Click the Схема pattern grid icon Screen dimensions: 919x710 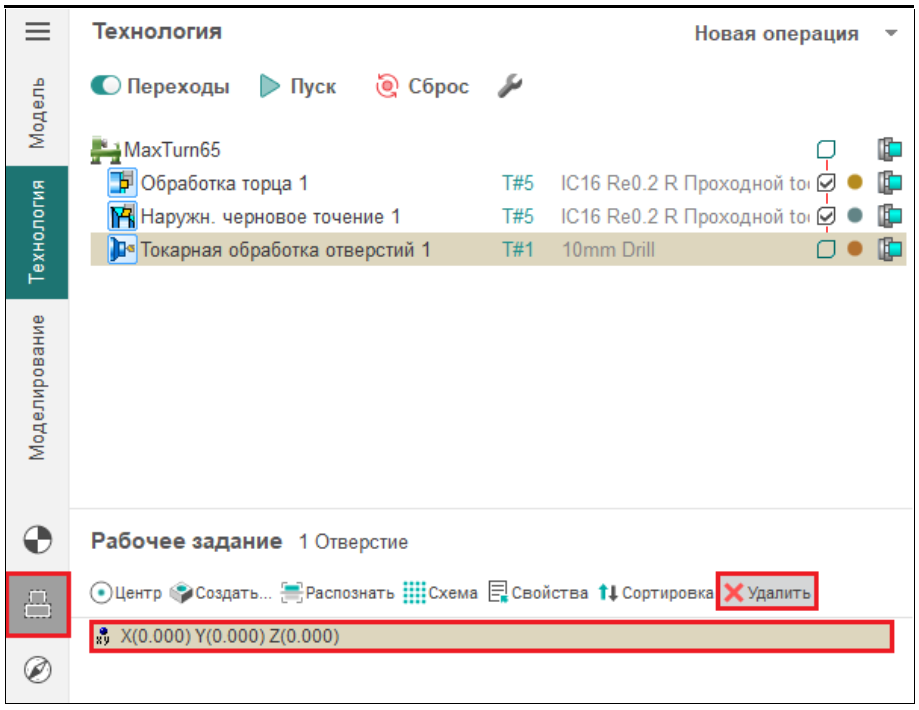click(414, 593)
